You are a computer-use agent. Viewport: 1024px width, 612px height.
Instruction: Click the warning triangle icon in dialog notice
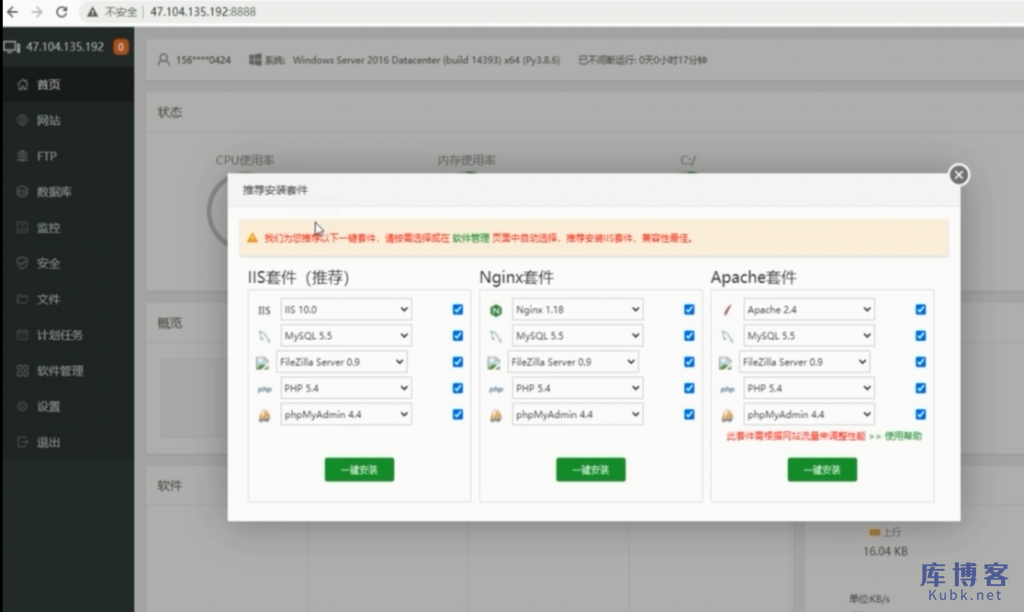click(x=252, y=238)
